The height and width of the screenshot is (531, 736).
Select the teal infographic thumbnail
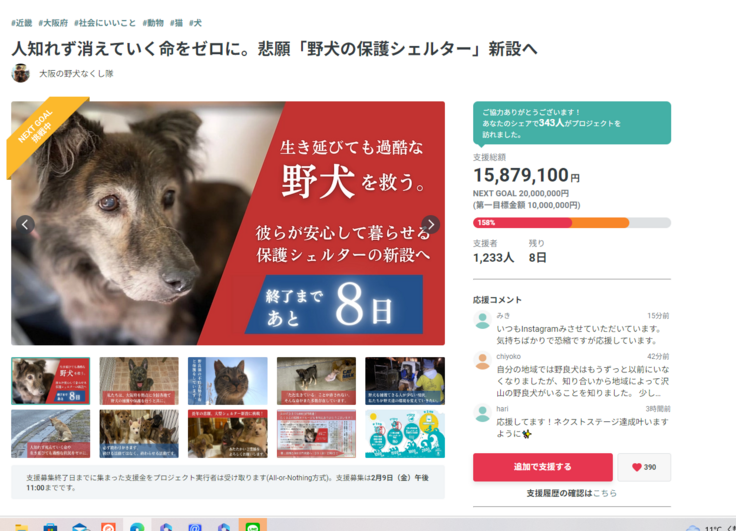(405, 433)
